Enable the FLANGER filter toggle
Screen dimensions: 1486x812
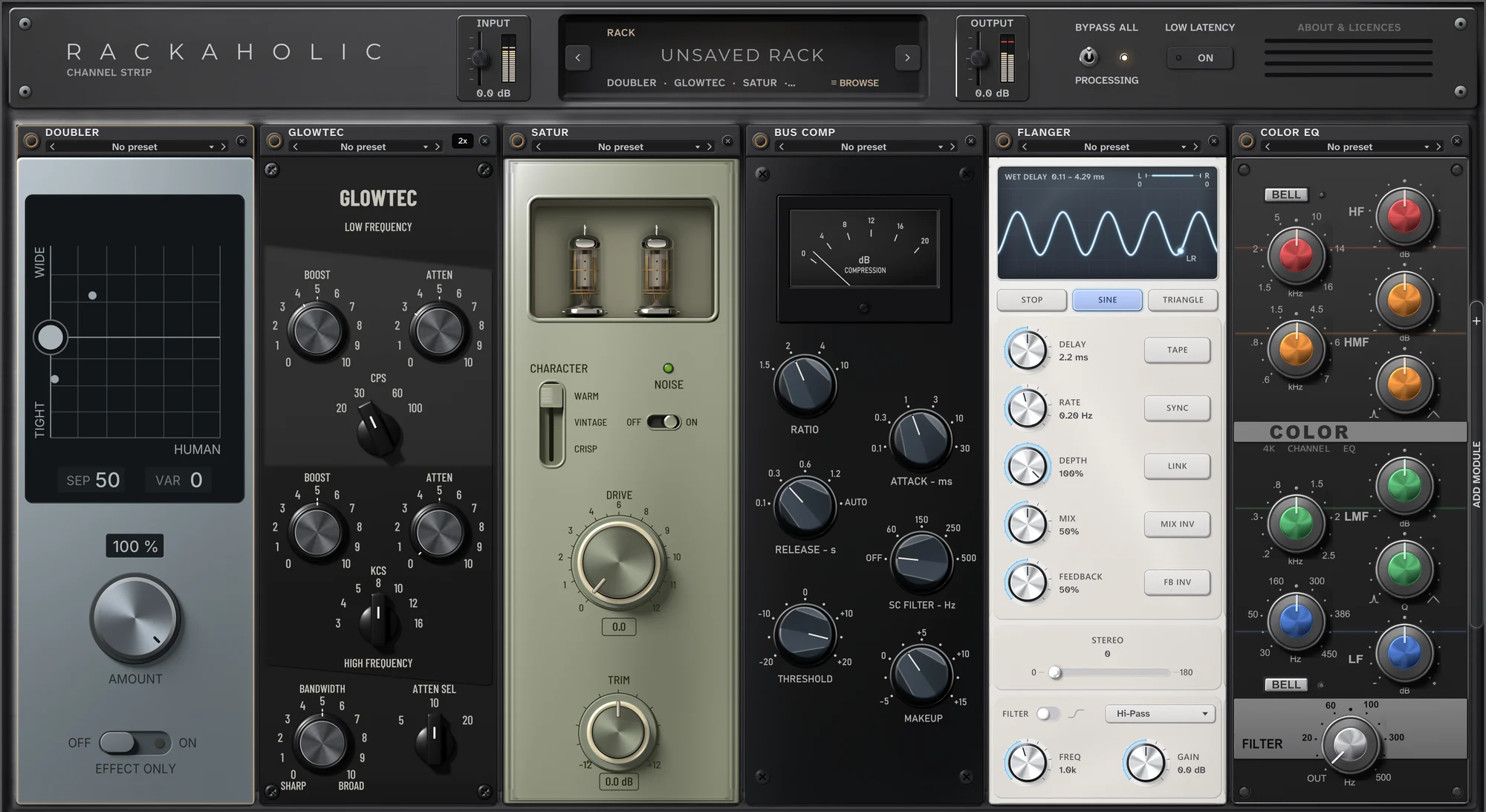[x=1048, y=714]
